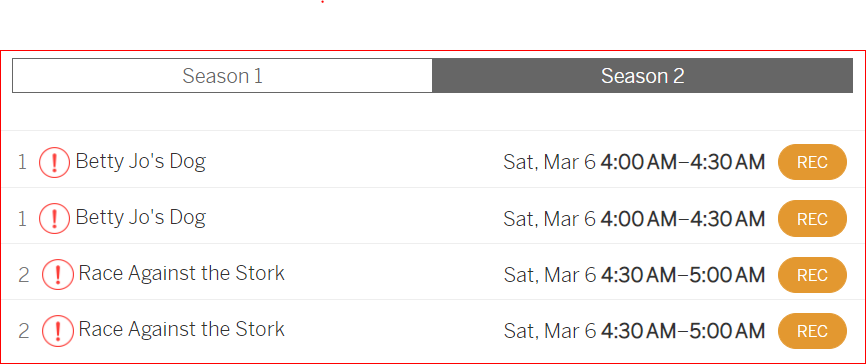Click alert icon on second Betty Jo's Dog listing
This screenshot has width=866, height=364.
pyautogui.click(x=54, y=218)
